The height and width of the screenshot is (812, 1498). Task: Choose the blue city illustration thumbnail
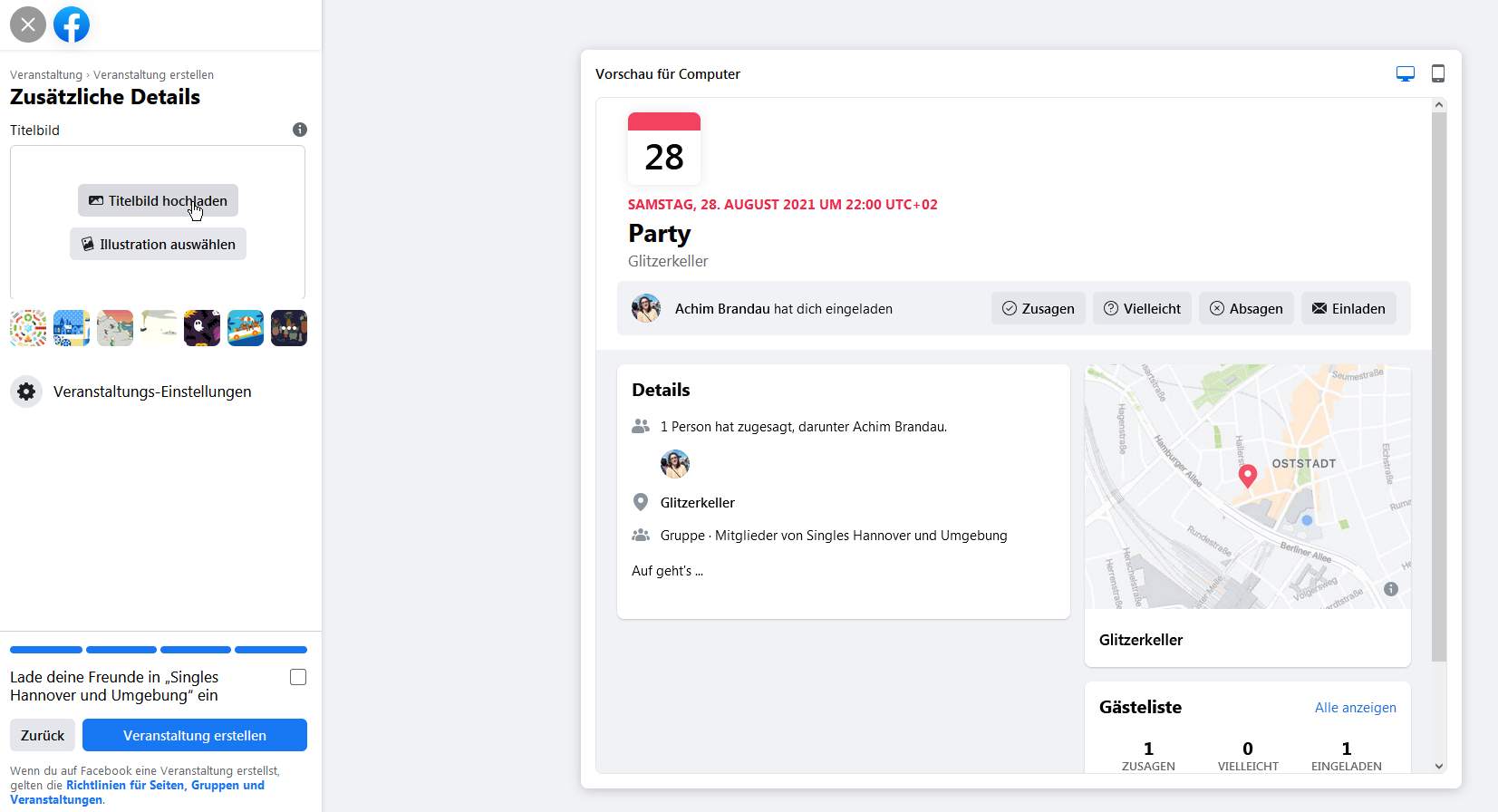pos(72,328)
